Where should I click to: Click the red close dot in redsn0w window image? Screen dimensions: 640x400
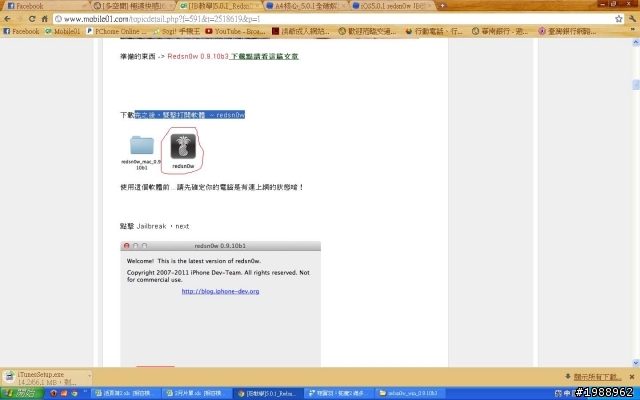127,246
